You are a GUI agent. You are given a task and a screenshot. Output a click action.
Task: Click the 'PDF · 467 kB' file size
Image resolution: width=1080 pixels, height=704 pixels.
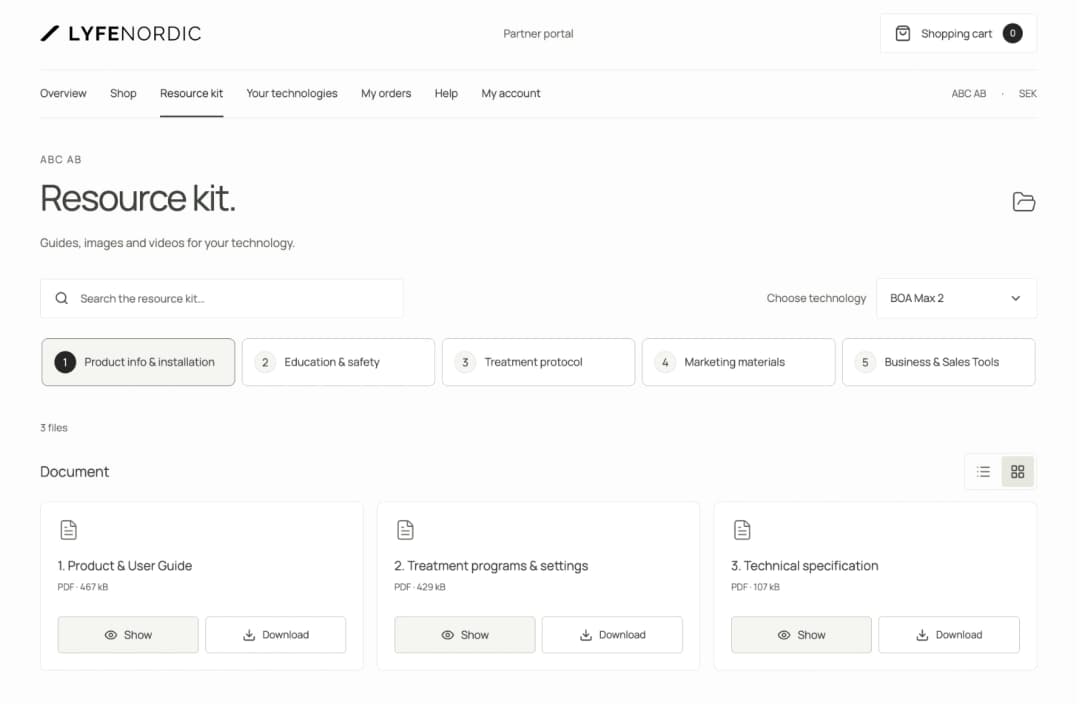83,587
